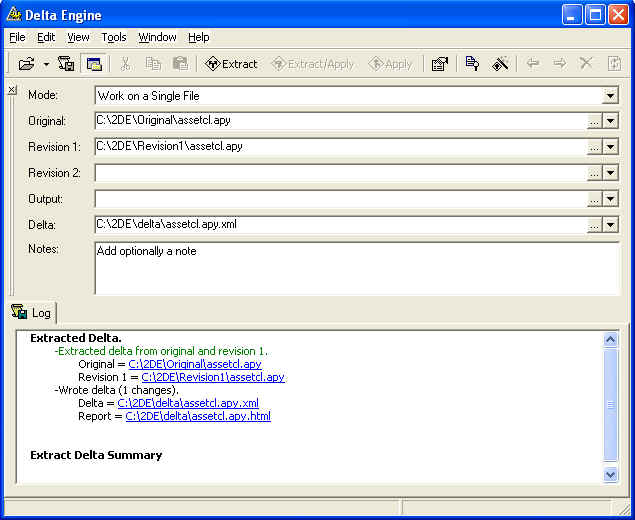Click into the Original path field
Screen dimensions: 635x520
340,121
